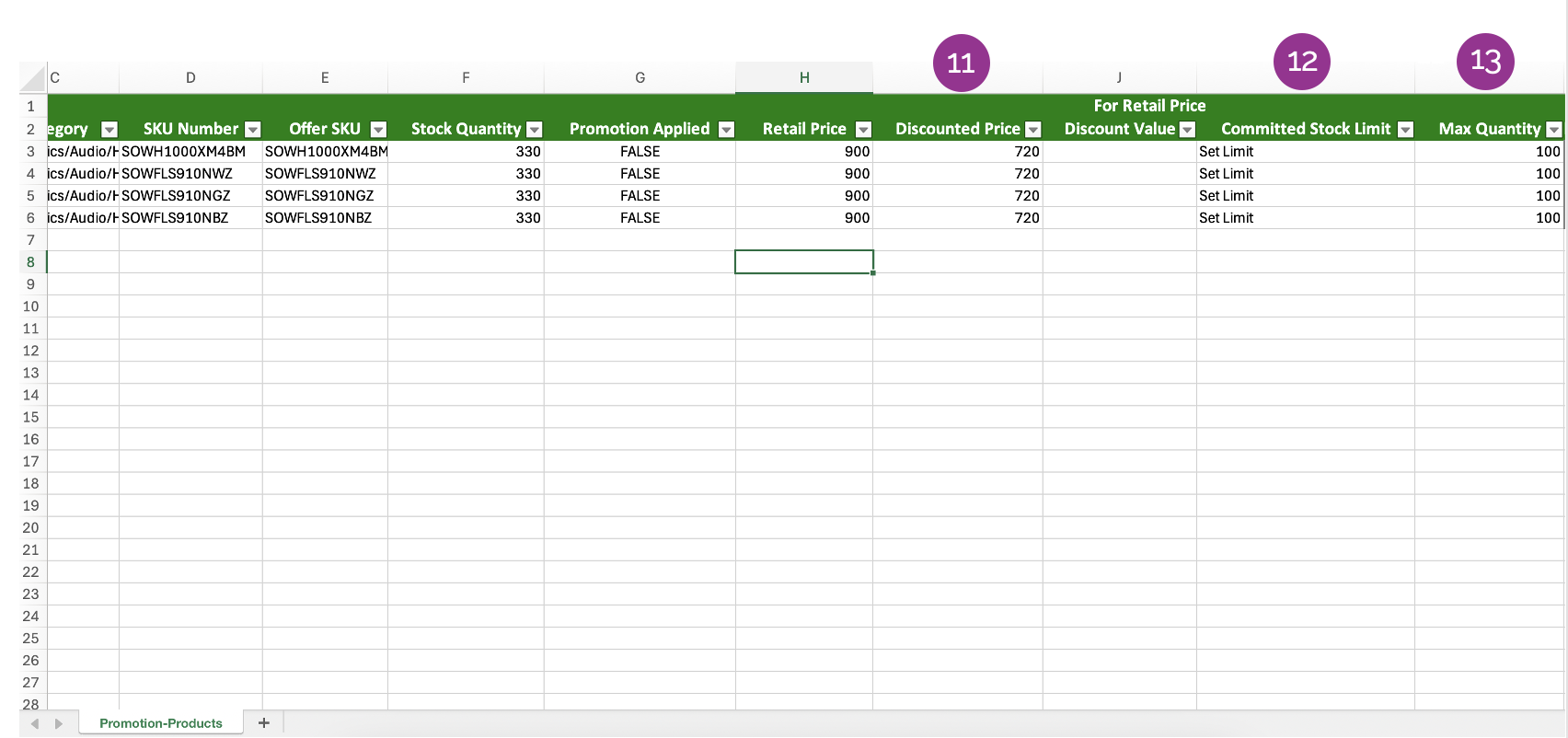The width and height of the screenshot is (1568, 738).
Task: Select column H header
Action: point(804,78)
